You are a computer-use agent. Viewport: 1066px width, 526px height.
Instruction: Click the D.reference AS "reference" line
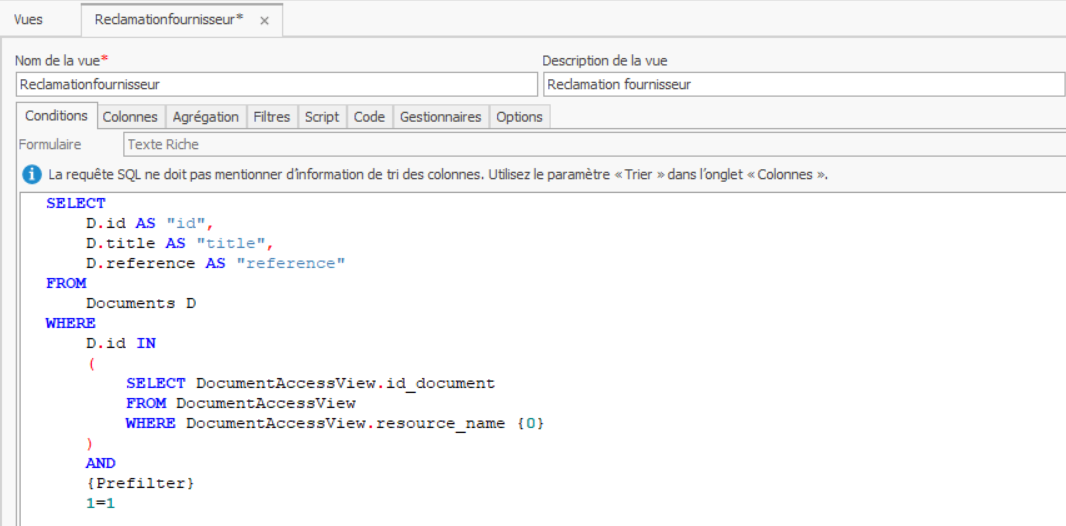(215, 263)
